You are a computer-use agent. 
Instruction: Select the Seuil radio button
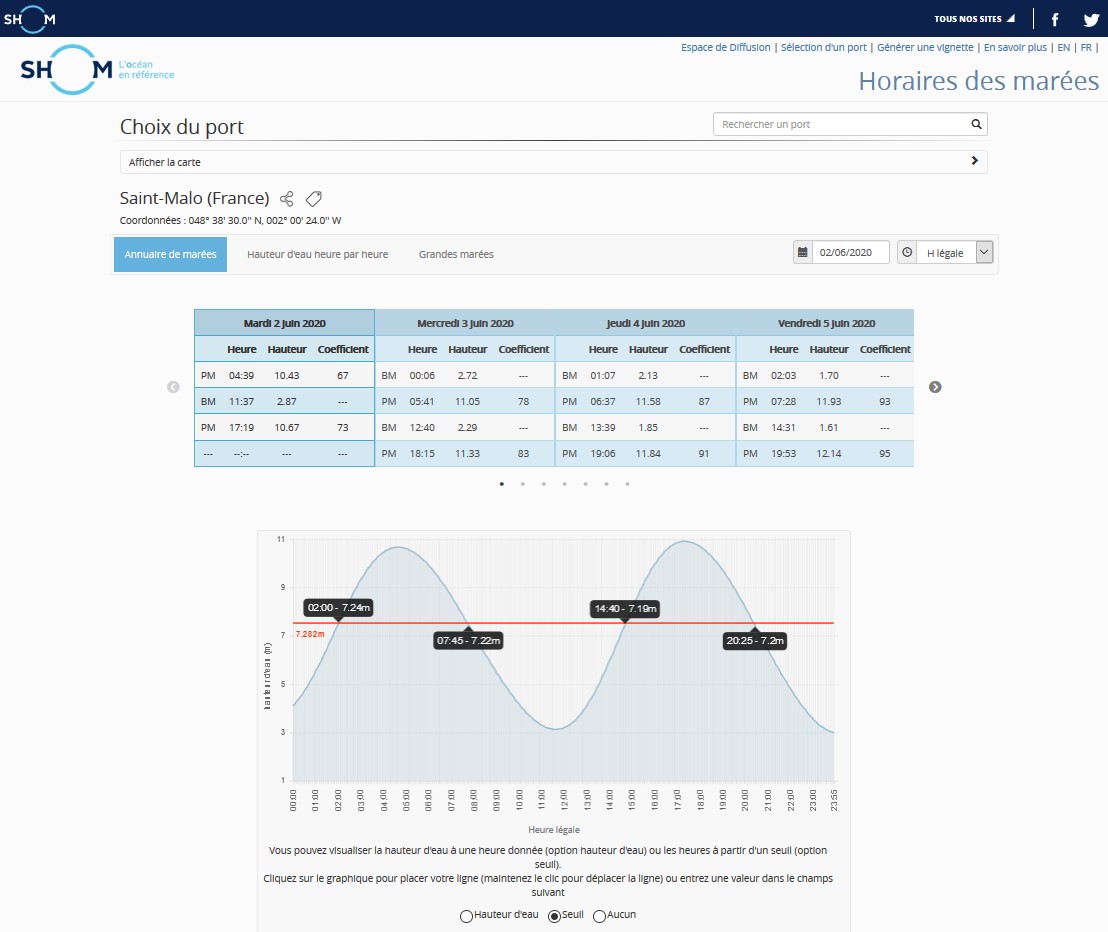(x=554, y=915)
